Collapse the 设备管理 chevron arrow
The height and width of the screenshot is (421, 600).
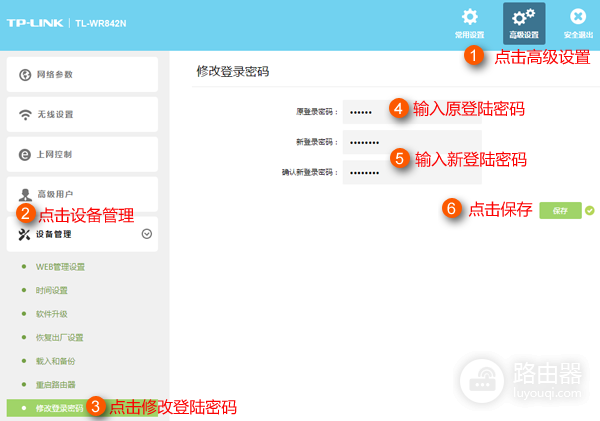(x=147, y=233)
